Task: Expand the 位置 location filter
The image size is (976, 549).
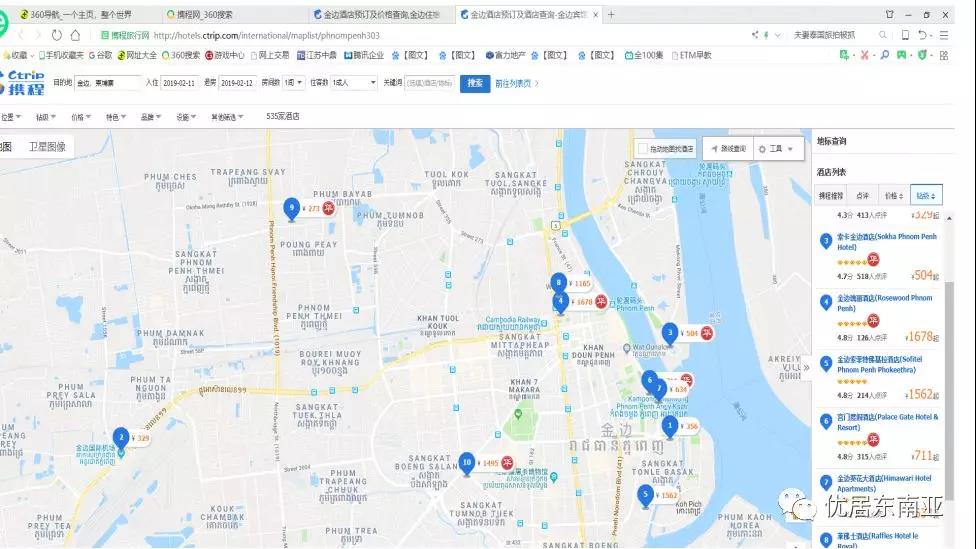Action: 11,116
